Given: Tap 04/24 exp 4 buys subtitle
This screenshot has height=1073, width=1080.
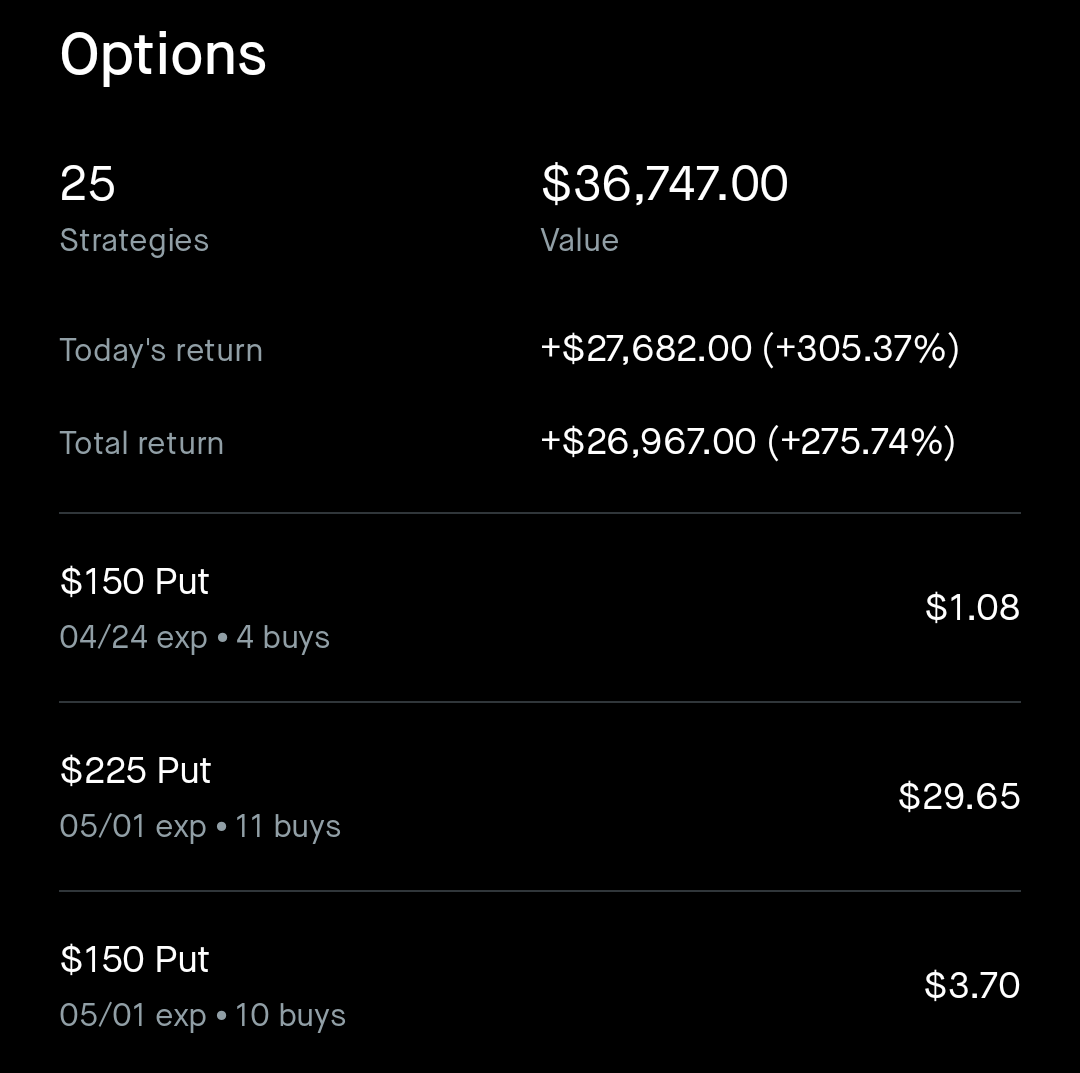Looking at the screenshot, I should (x=194, y=638).
